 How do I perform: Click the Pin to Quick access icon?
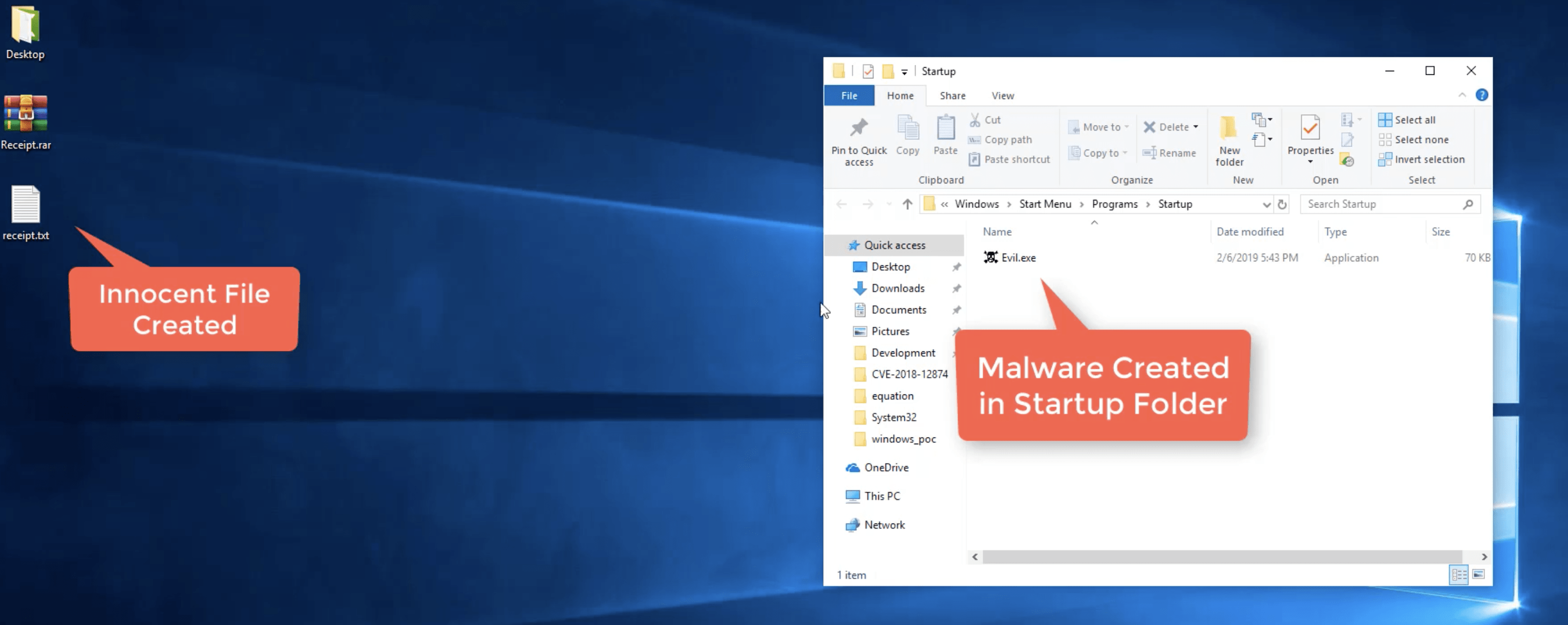pos(858,128)
